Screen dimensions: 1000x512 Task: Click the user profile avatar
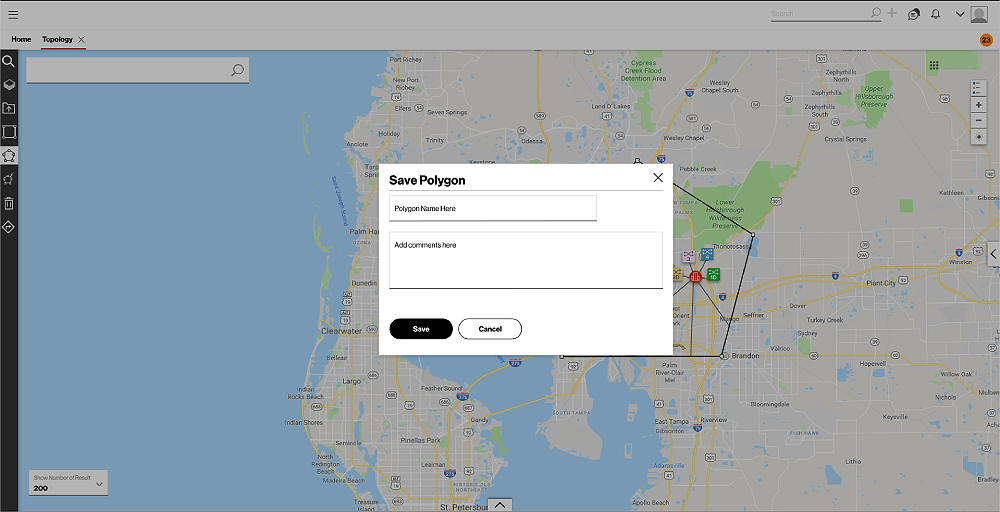pos(979,14)
